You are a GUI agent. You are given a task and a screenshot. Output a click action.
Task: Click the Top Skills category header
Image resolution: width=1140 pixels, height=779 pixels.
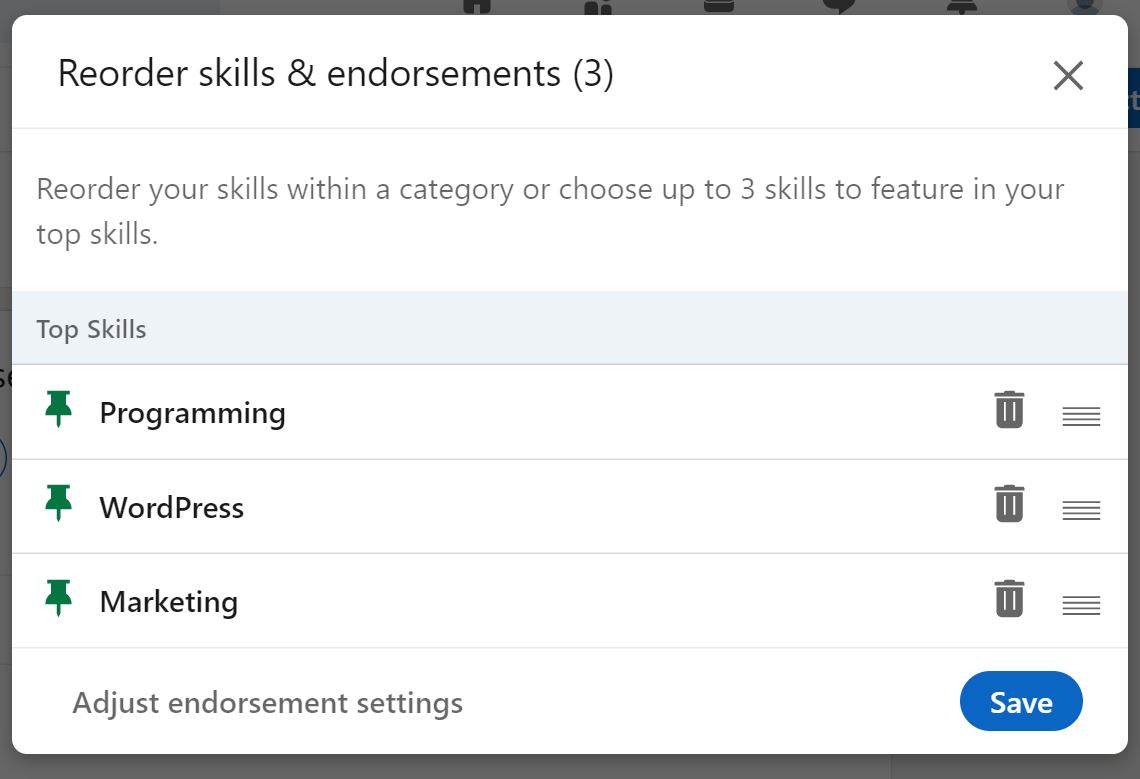point(91,329)
